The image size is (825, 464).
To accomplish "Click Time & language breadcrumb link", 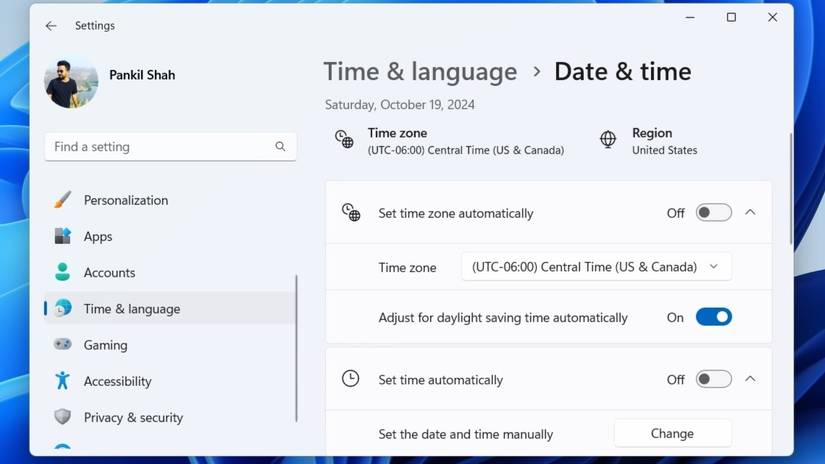I will pos(420,72).
